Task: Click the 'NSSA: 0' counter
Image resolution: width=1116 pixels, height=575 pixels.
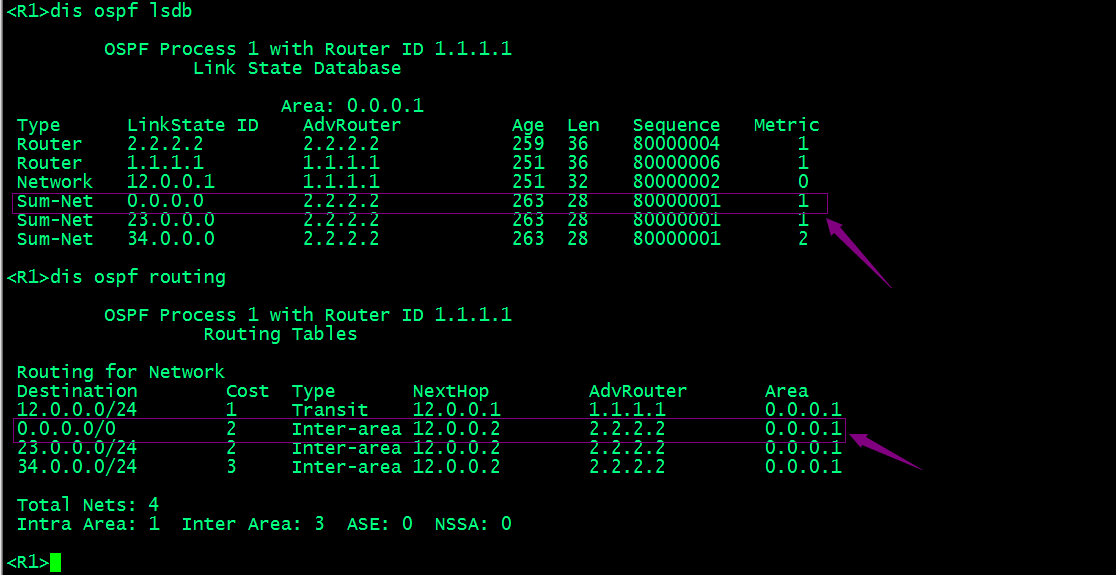Action: [x=473, y=524]
